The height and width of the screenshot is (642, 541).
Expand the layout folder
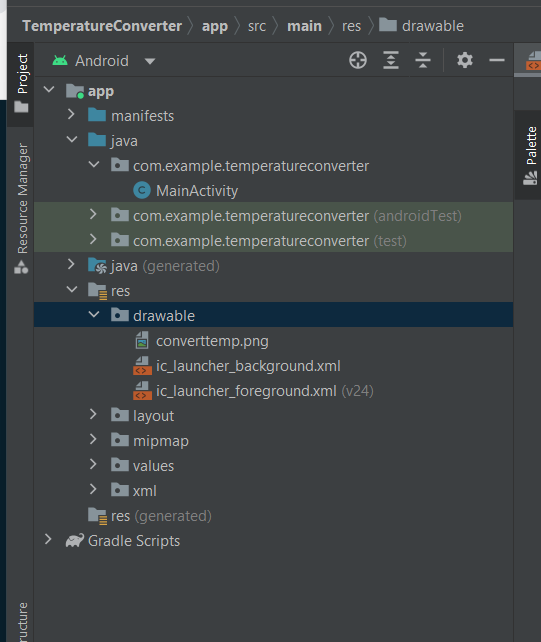(x=93, y=415)
